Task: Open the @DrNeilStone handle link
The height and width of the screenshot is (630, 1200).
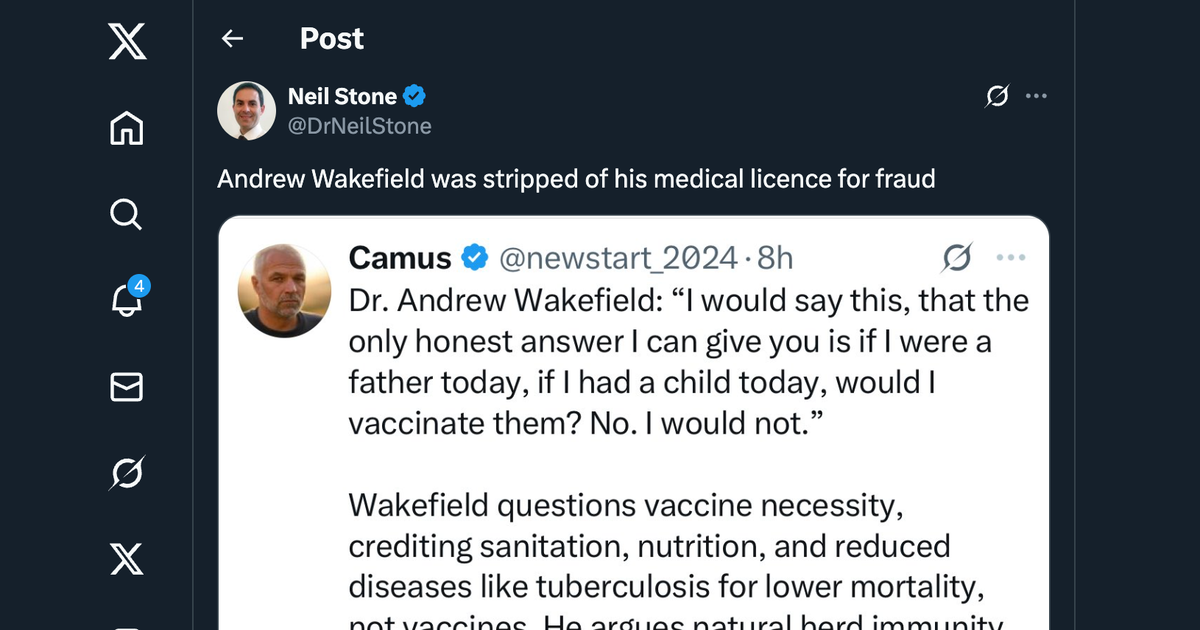Action: click(360, 126)
